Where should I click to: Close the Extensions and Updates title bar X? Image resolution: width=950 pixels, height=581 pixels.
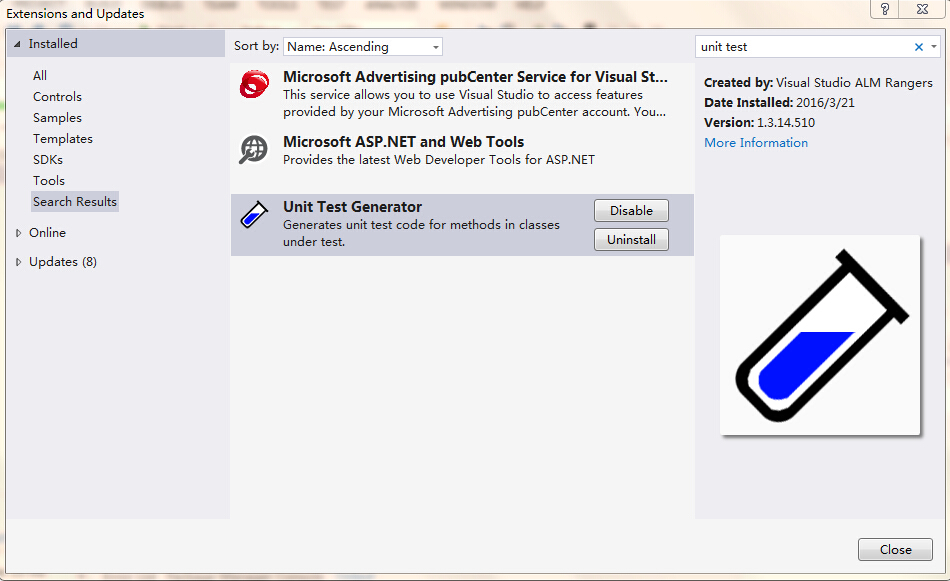point(922,9)
